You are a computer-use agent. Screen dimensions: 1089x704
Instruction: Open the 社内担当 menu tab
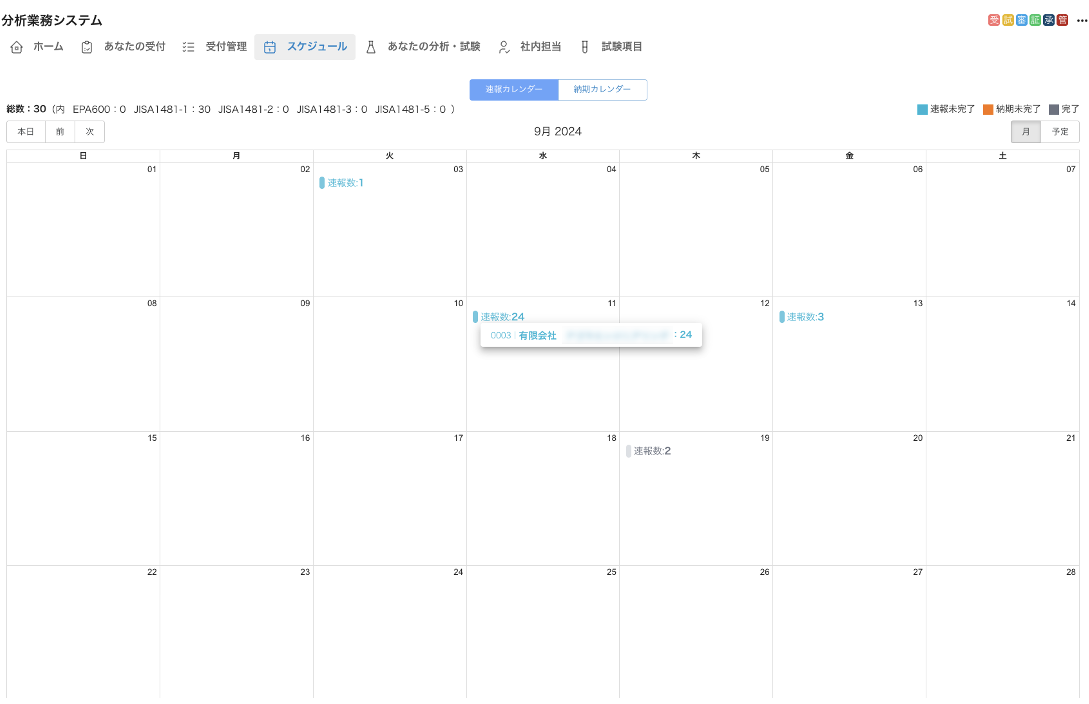click(x=530, y=47)
